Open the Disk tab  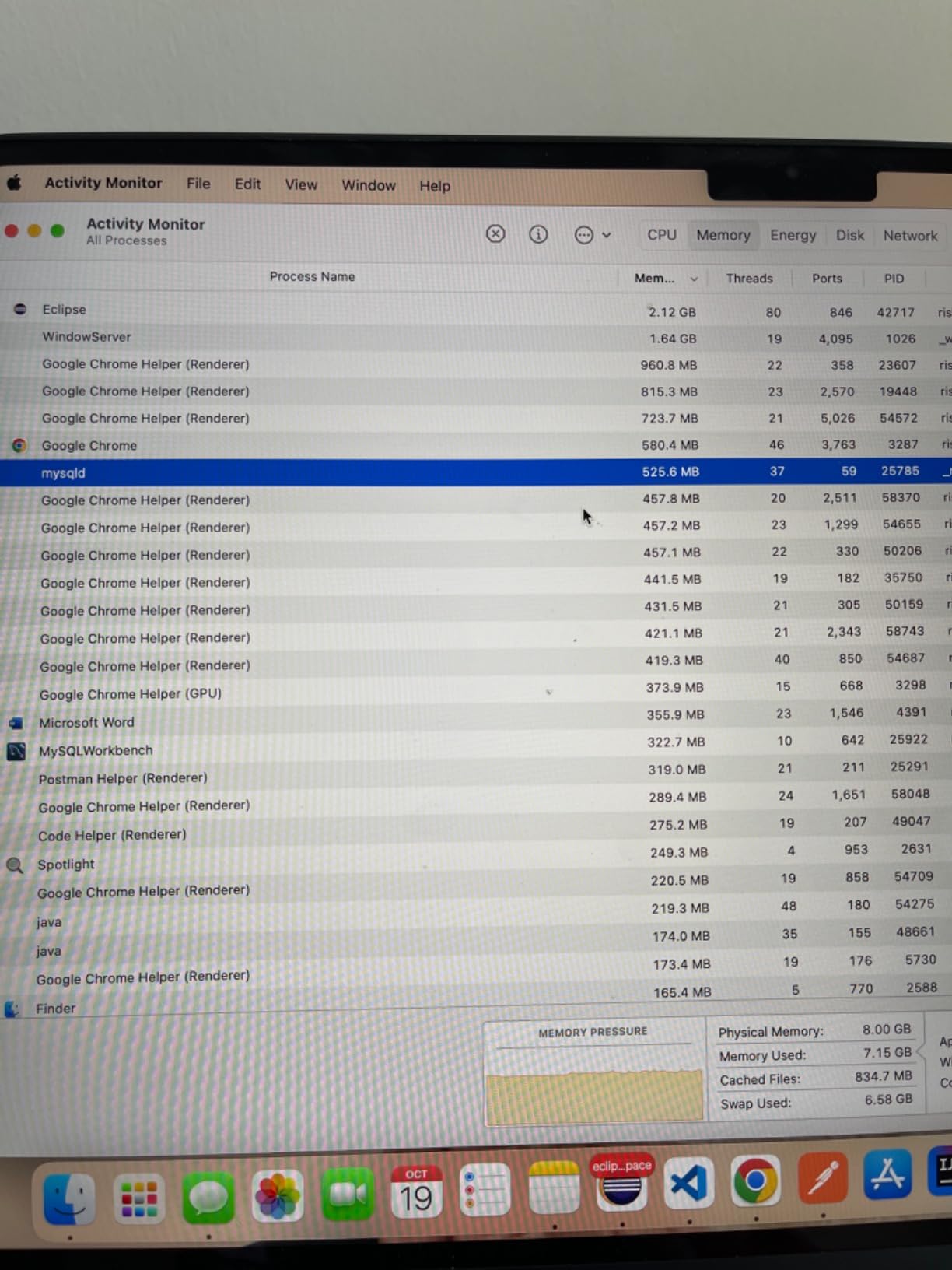849,235
